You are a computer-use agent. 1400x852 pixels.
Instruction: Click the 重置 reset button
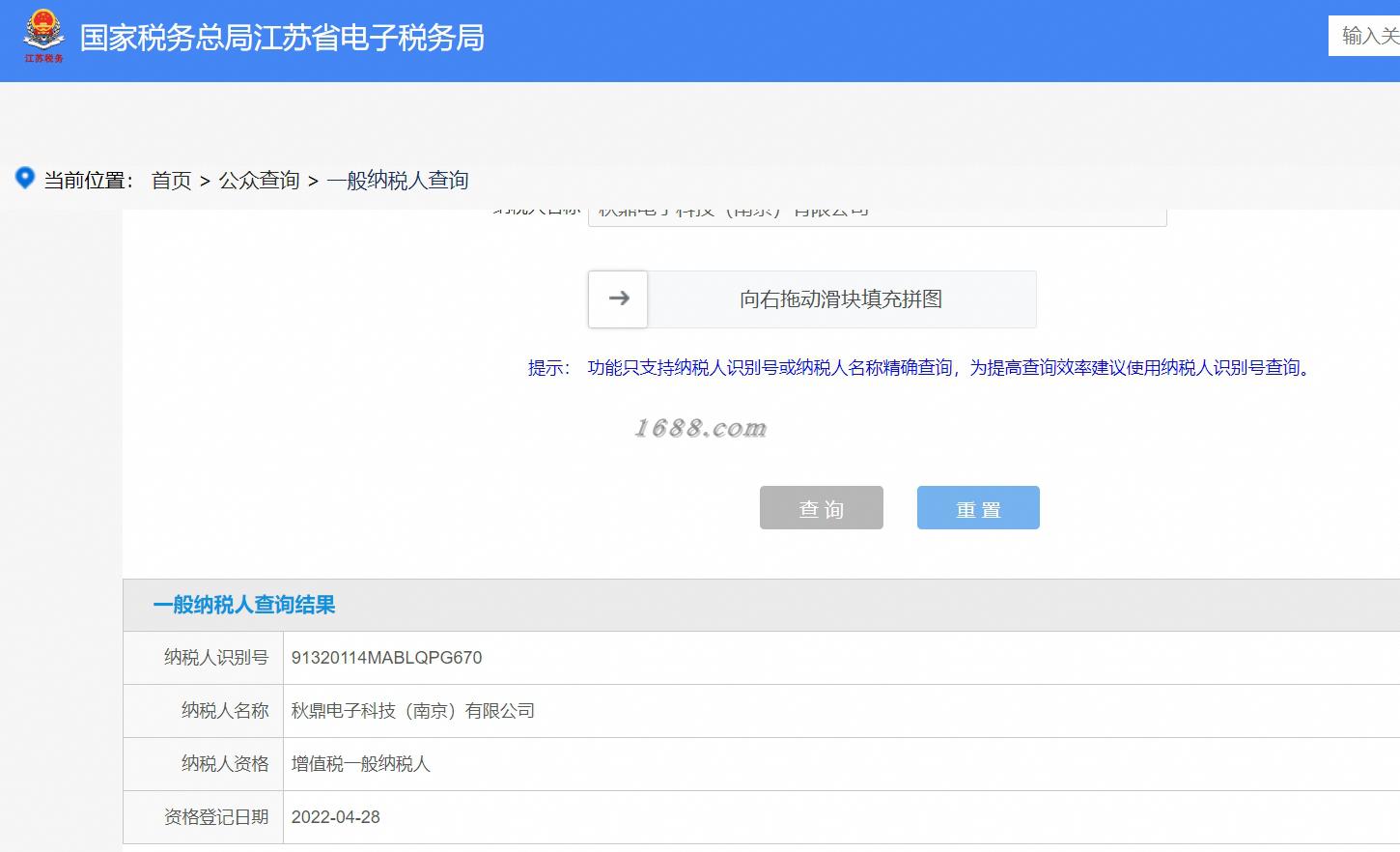(978, 508)
